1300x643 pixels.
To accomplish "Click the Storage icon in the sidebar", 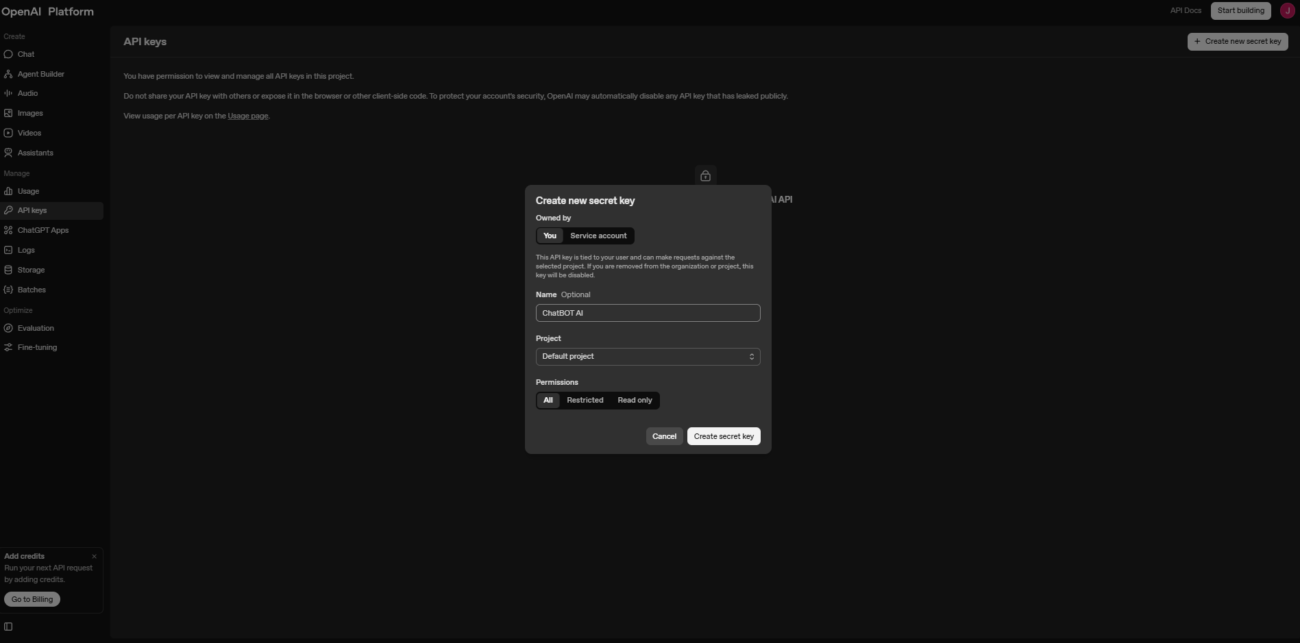I will pos(8,270).
